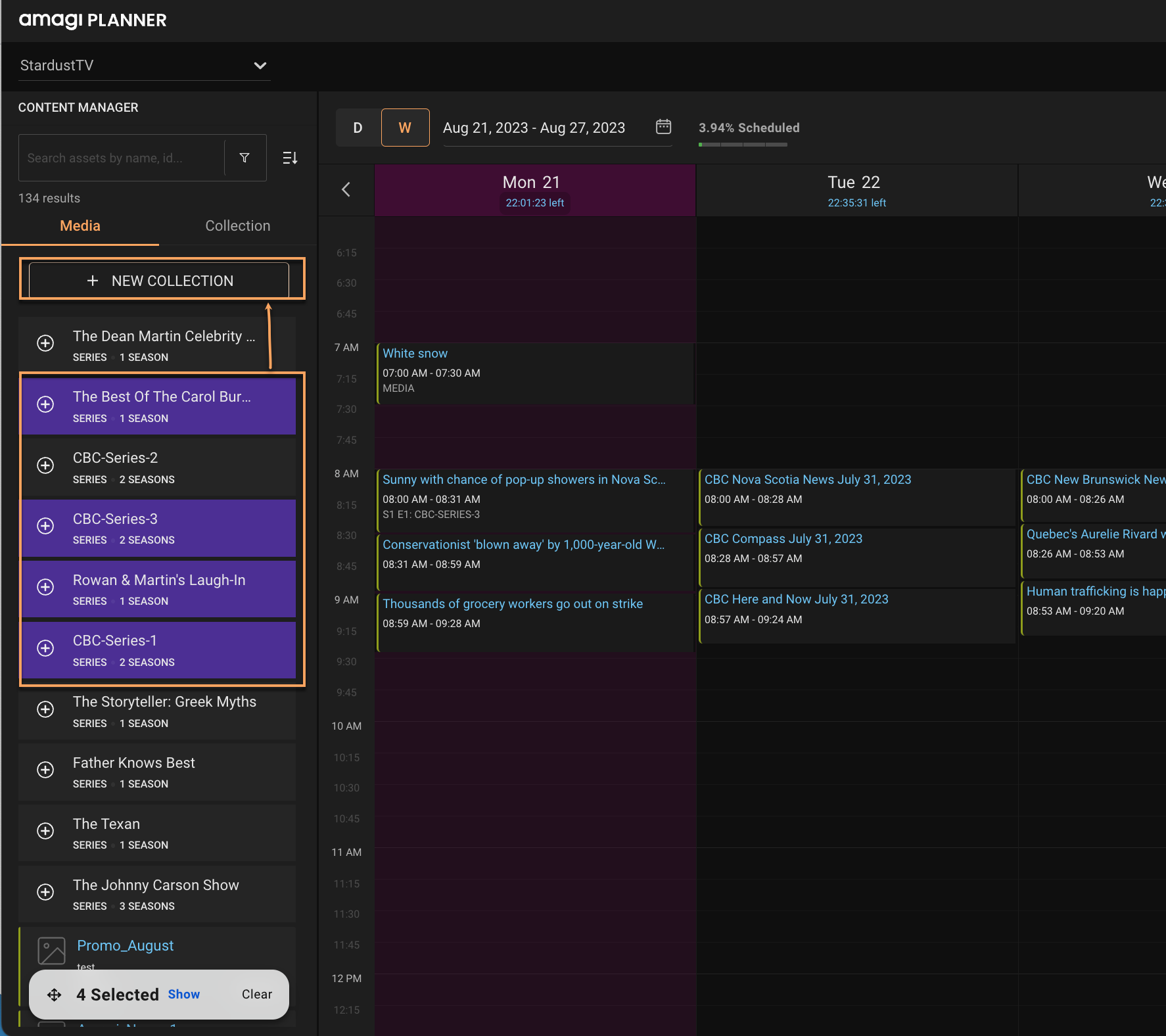This screenshot has width=1166, height=1036.
Task: Open the Promo_August asset link
Action: click(126, 945)
